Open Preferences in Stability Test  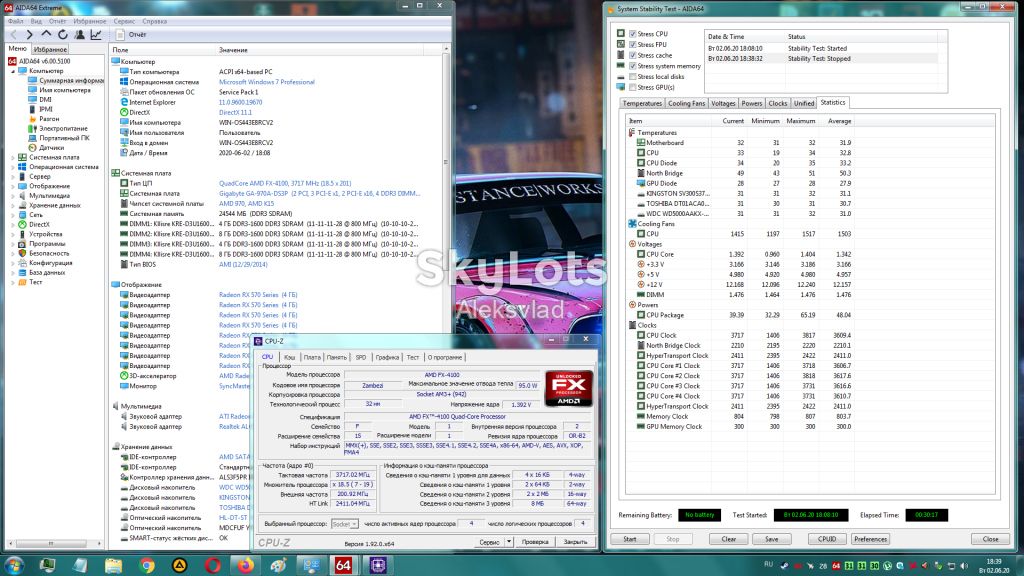click(x=871, y=539)
